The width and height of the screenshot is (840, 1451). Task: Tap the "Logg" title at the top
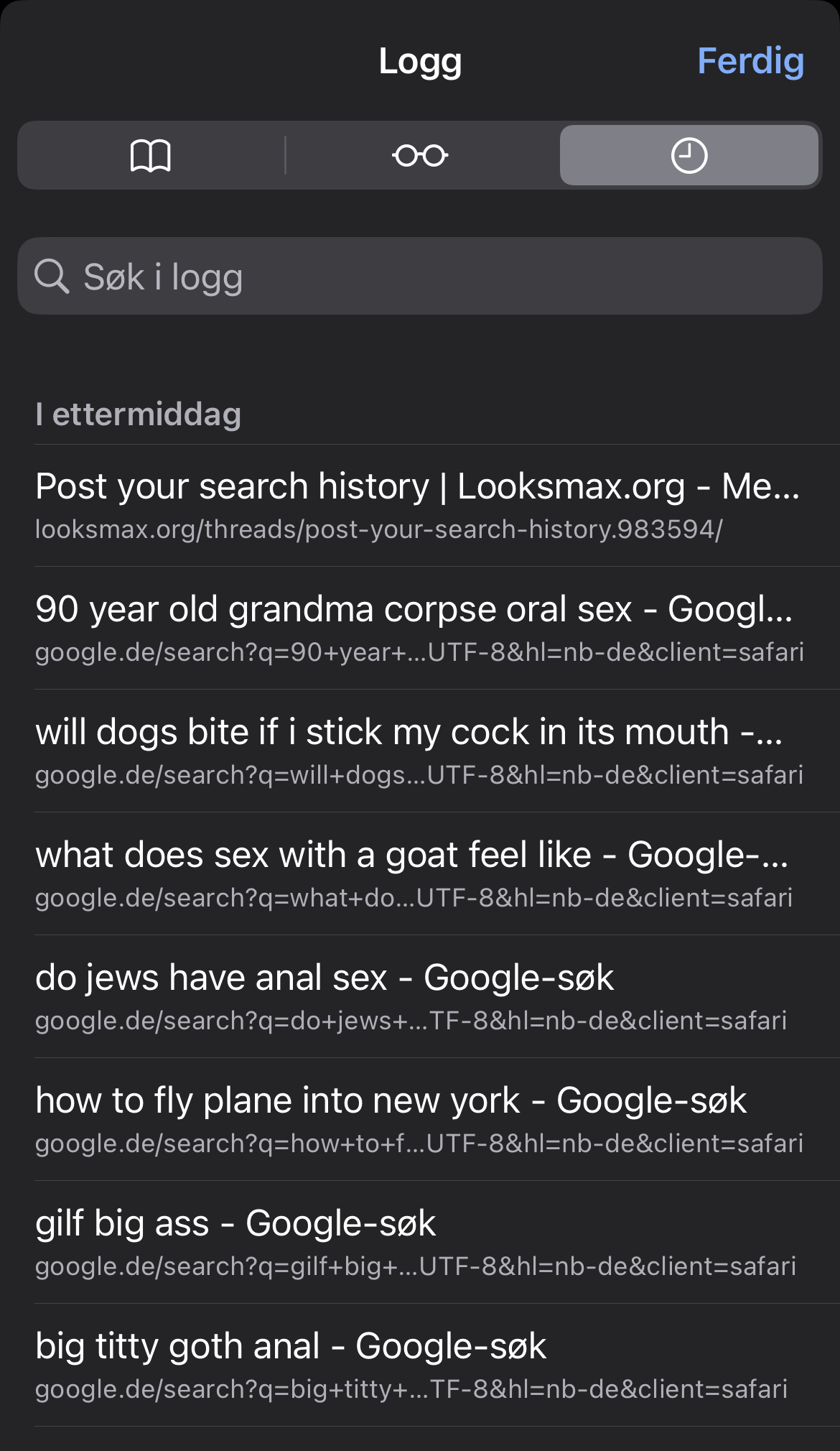click(x=420, y=61)
